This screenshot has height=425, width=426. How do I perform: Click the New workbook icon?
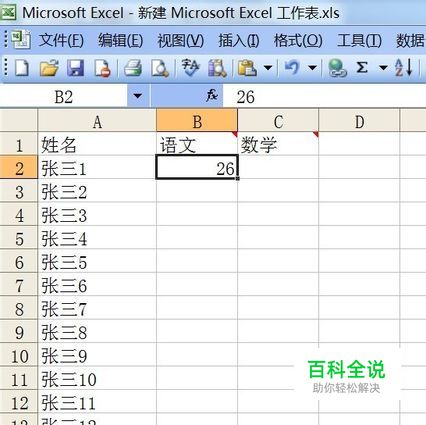22,68
